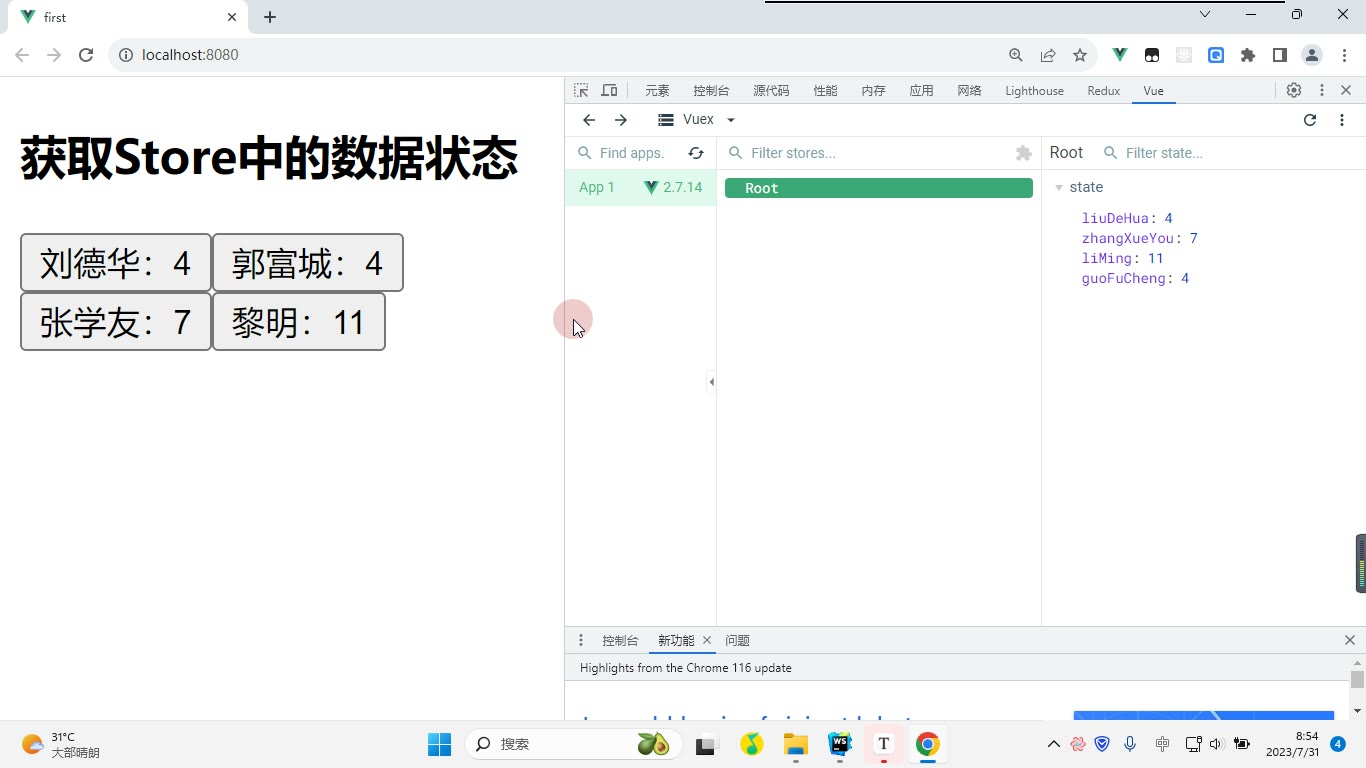Go forward in Vue devtools navigation
Viewport: 1366px width, 768px height.
tap(621, 120)
